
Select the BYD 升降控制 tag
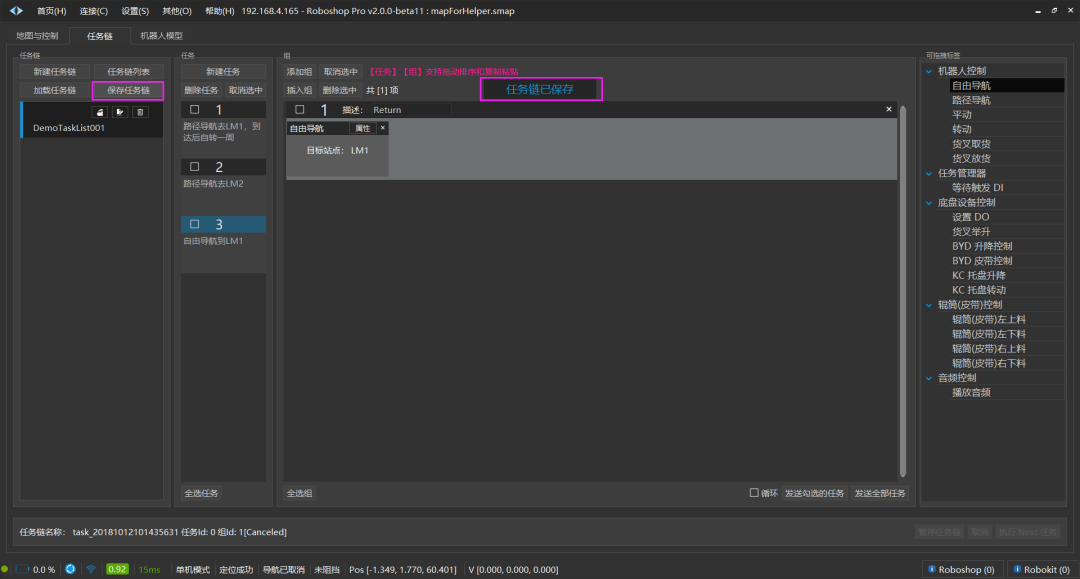click(982, 246)
